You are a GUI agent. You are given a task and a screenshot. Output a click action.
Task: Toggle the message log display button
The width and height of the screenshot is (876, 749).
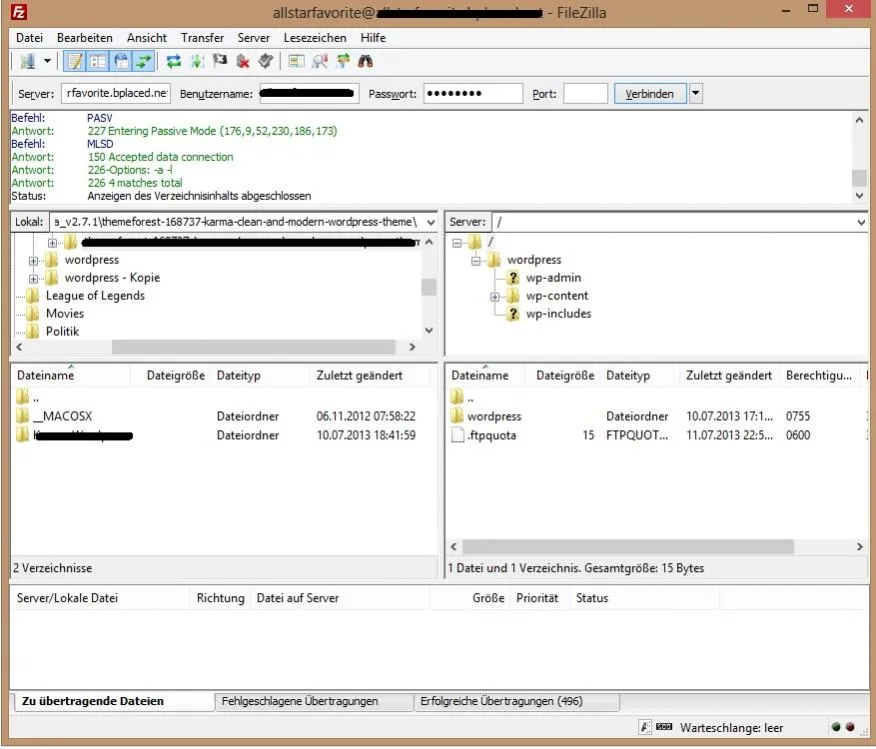75,61
